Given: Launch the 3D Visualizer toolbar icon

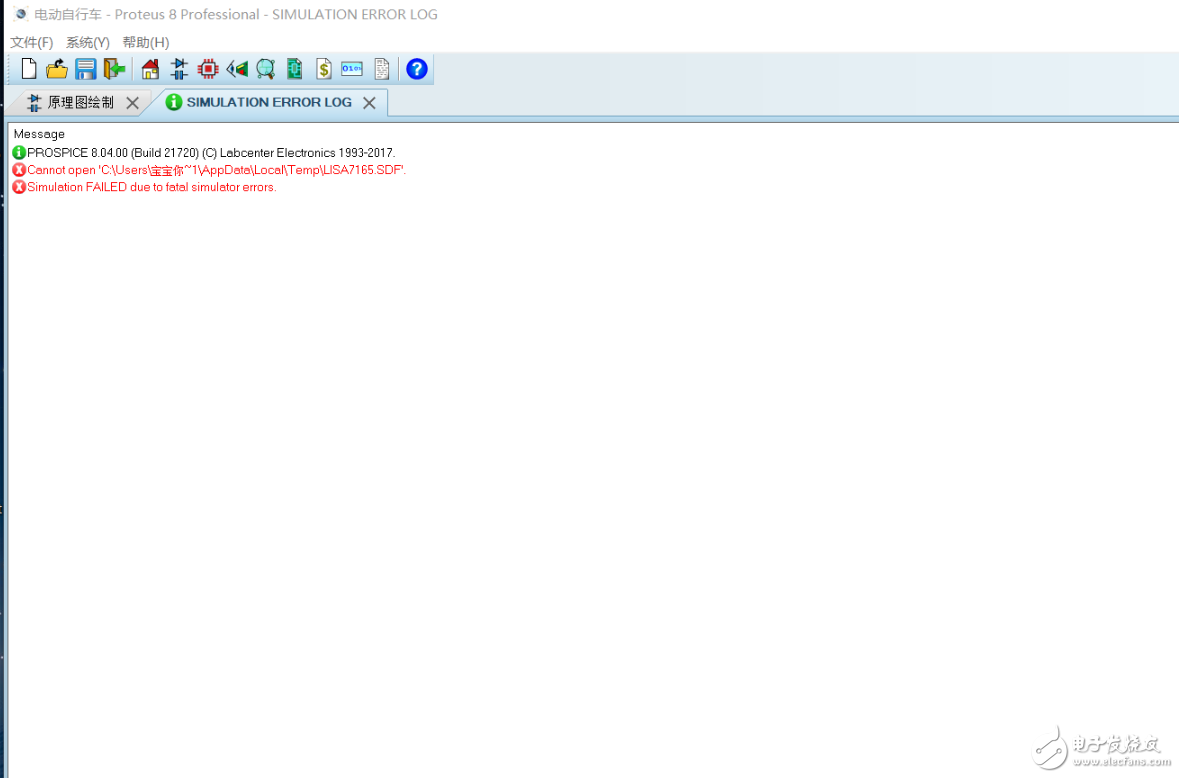Looking at the screenshot, I should click(x=237, y=69).
